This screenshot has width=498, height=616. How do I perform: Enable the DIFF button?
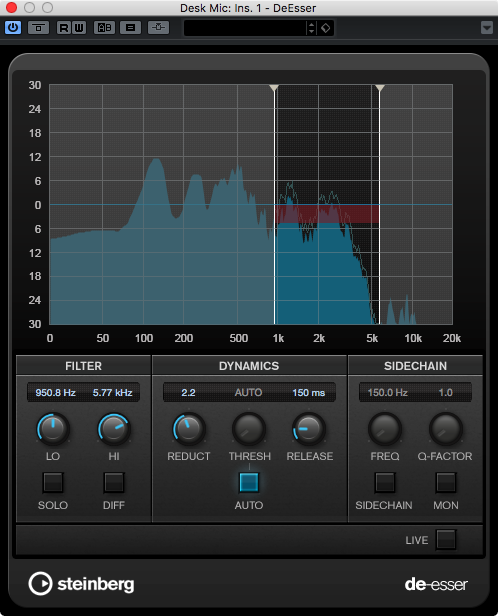(x=114, y=483)
